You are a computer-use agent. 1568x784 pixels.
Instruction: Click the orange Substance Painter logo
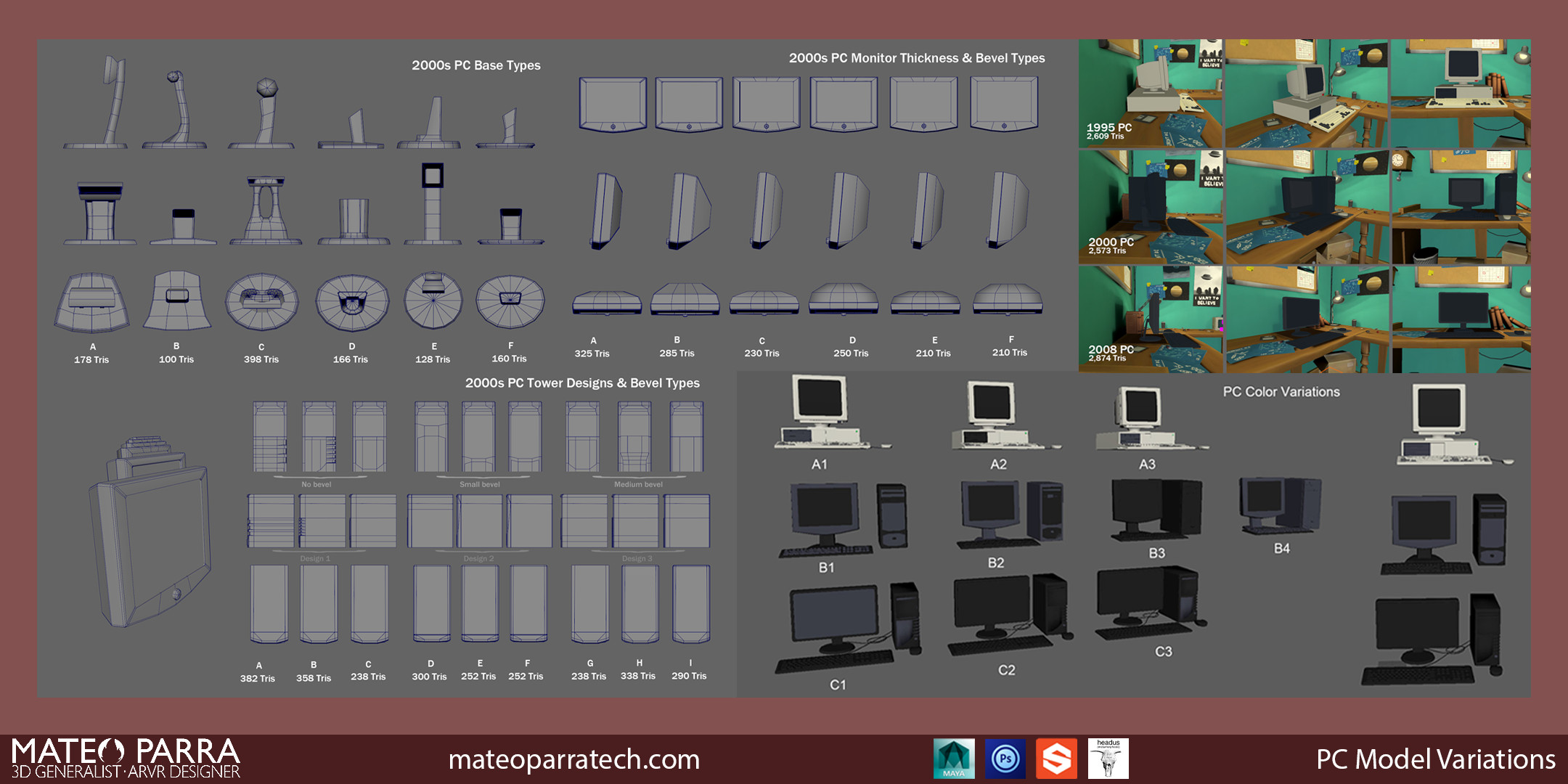(x=1056, y=758)
